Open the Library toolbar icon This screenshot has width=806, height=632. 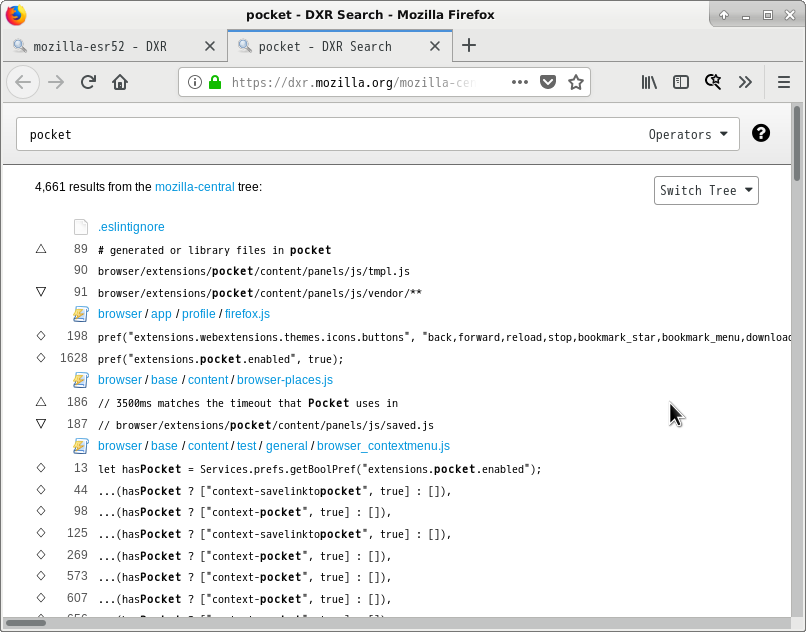[x=649, y=82]
